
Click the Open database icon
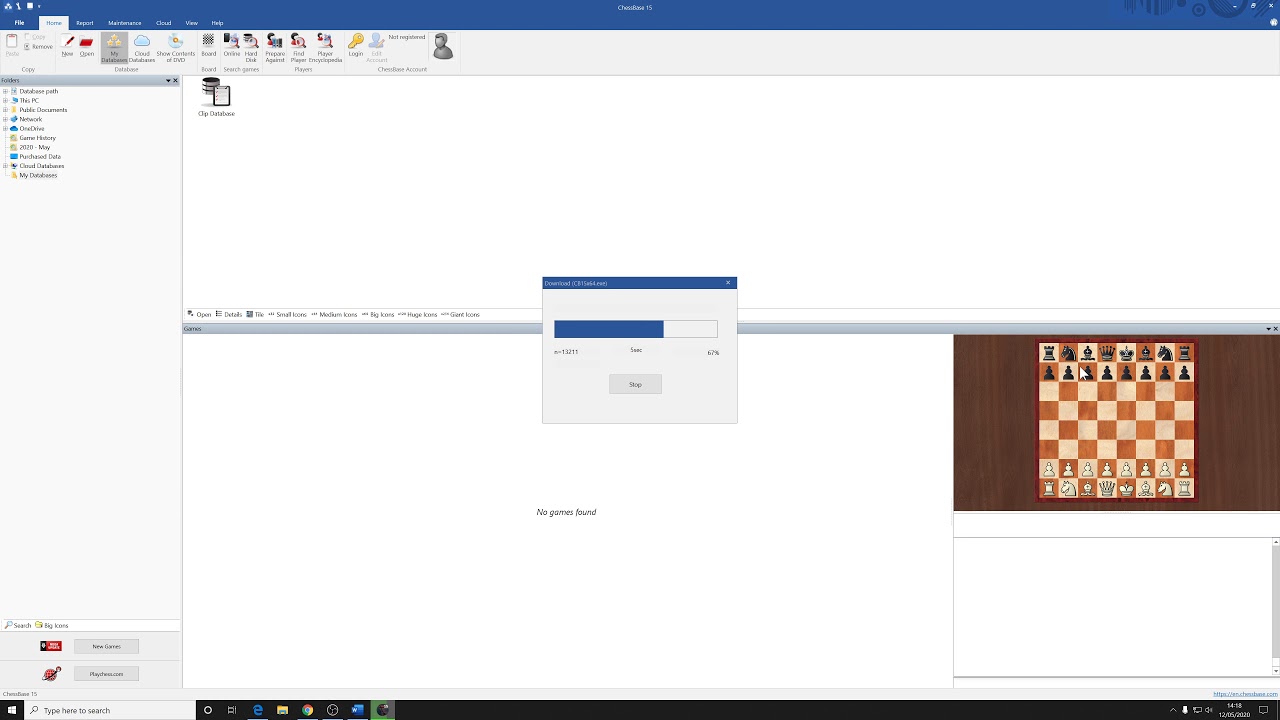pos(87,46)
